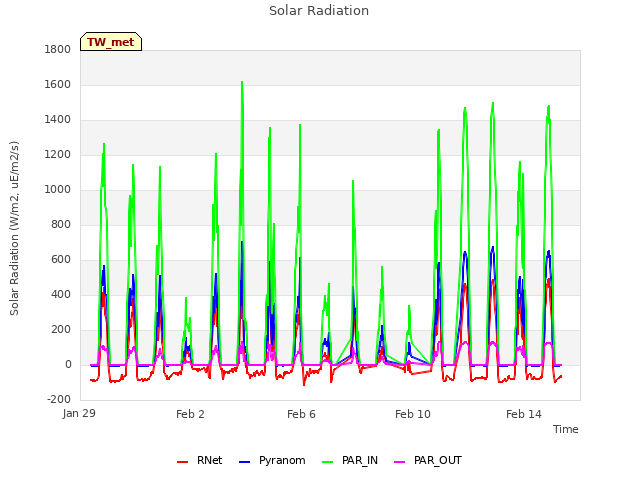Click the 1400 y-axis tick label
Screen dimensions: 640x480
tap(58, 120)
